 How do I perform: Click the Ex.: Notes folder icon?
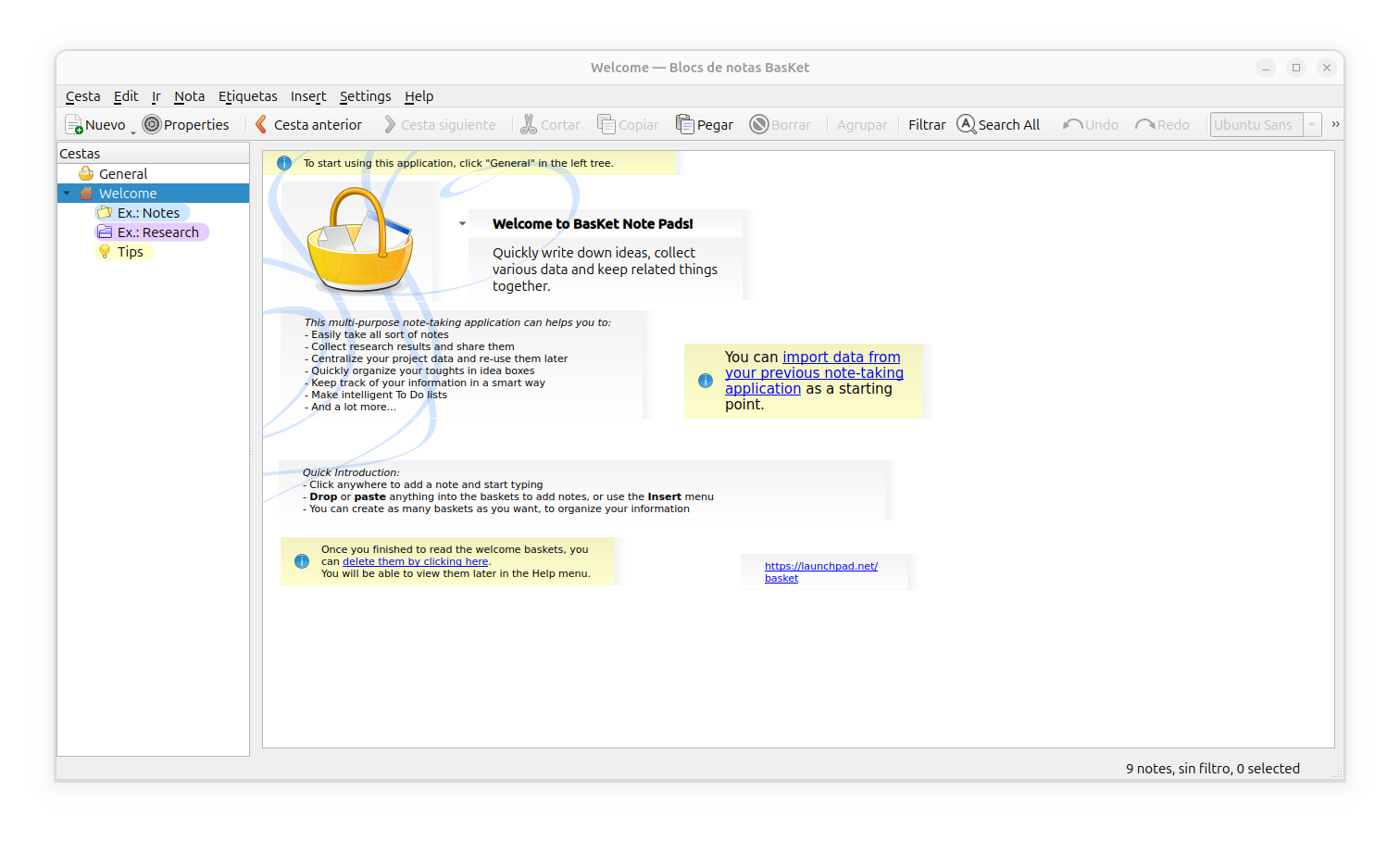coord(105,213)
